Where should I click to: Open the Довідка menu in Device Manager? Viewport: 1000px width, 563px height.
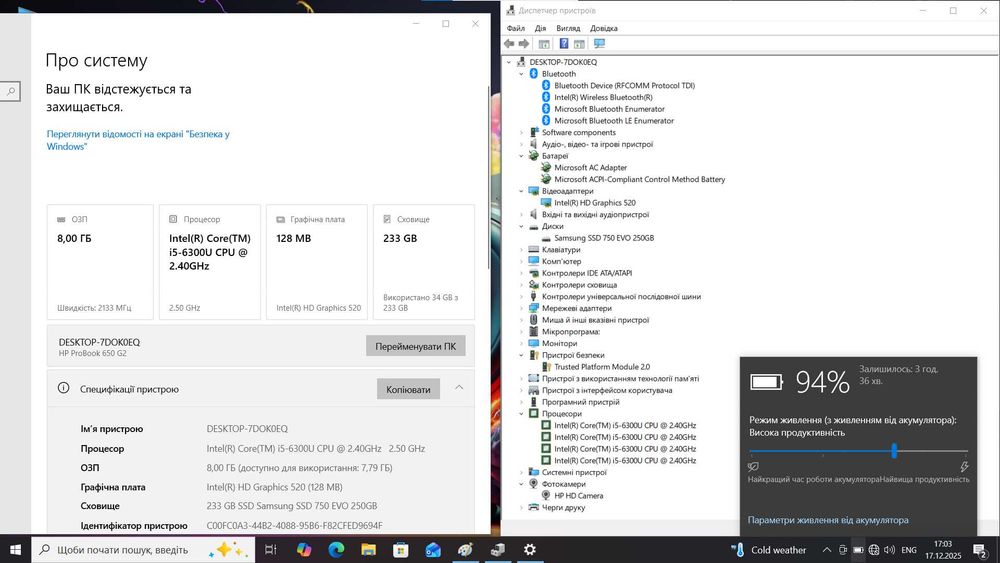pyautogui.click(x=603, y=28)
